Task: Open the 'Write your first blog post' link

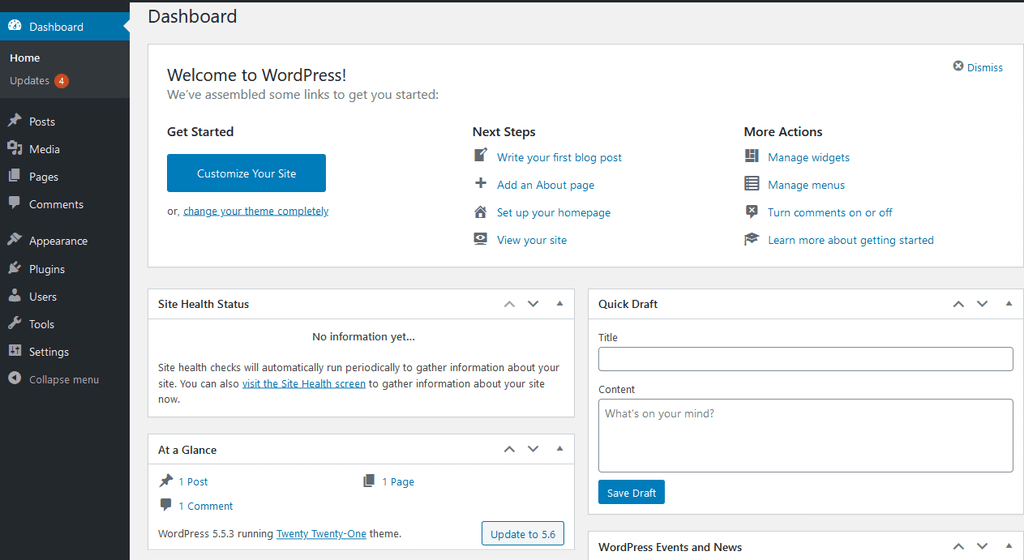Action: [559, 157]
